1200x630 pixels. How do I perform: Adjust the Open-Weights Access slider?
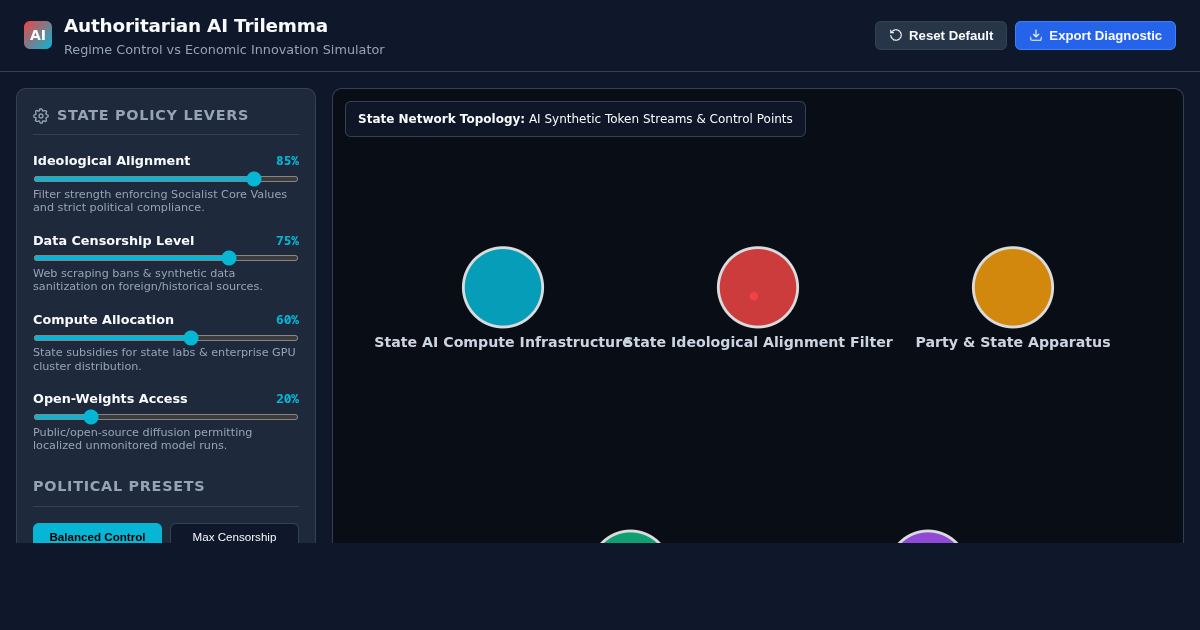[166, 417]
